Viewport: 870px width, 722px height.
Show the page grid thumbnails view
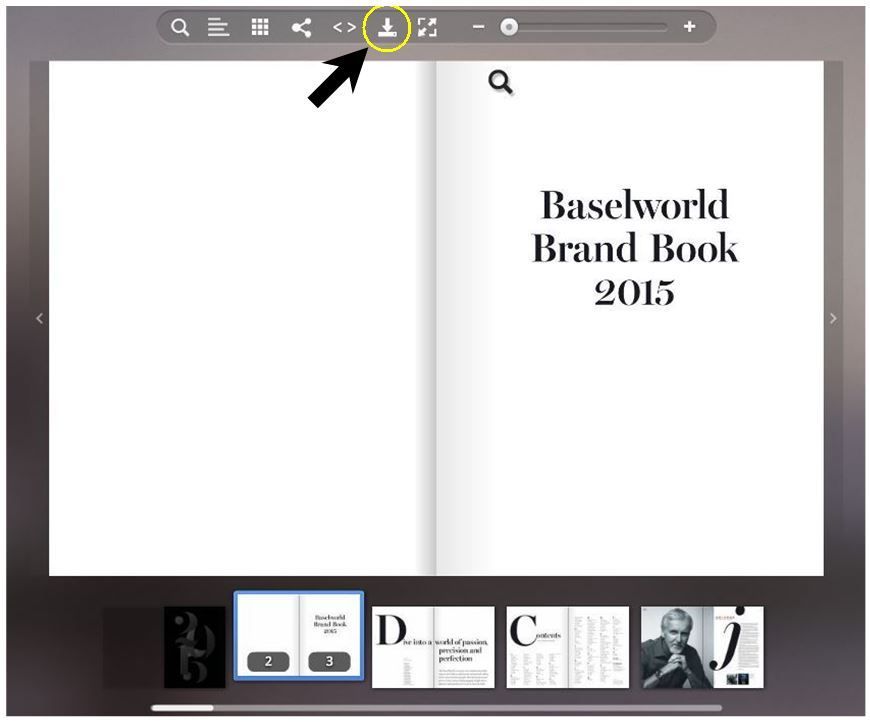coord(260,27)
